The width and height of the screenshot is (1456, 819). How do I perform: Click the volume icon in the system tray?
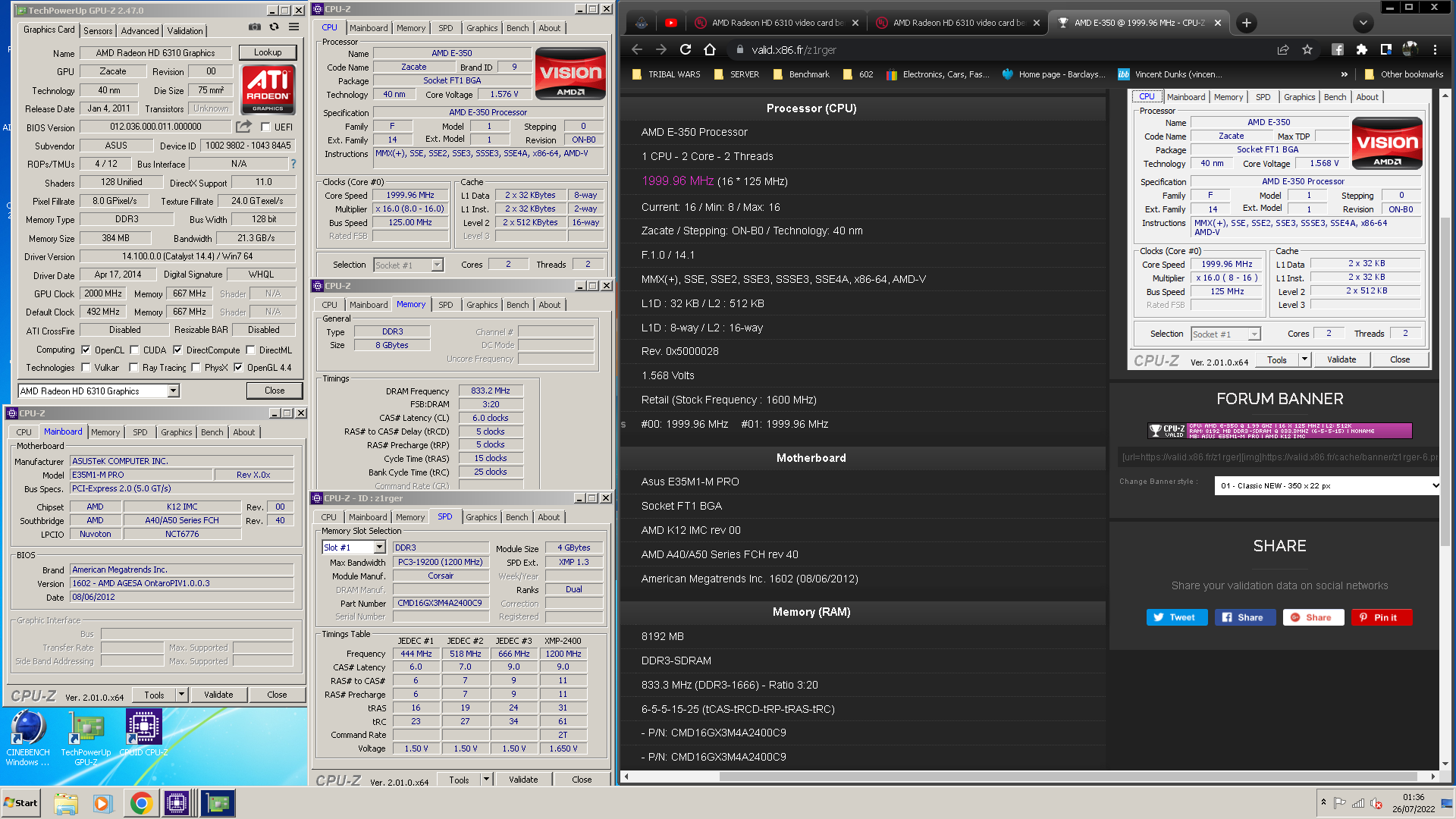point(1376,803)
